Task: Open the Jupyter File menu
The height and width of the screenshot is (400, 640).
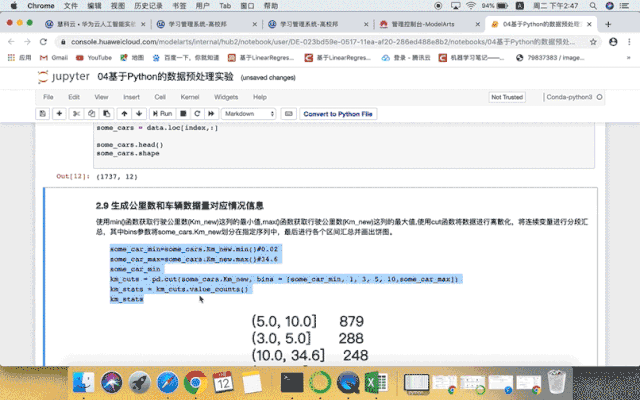Action: click(48, 97)
